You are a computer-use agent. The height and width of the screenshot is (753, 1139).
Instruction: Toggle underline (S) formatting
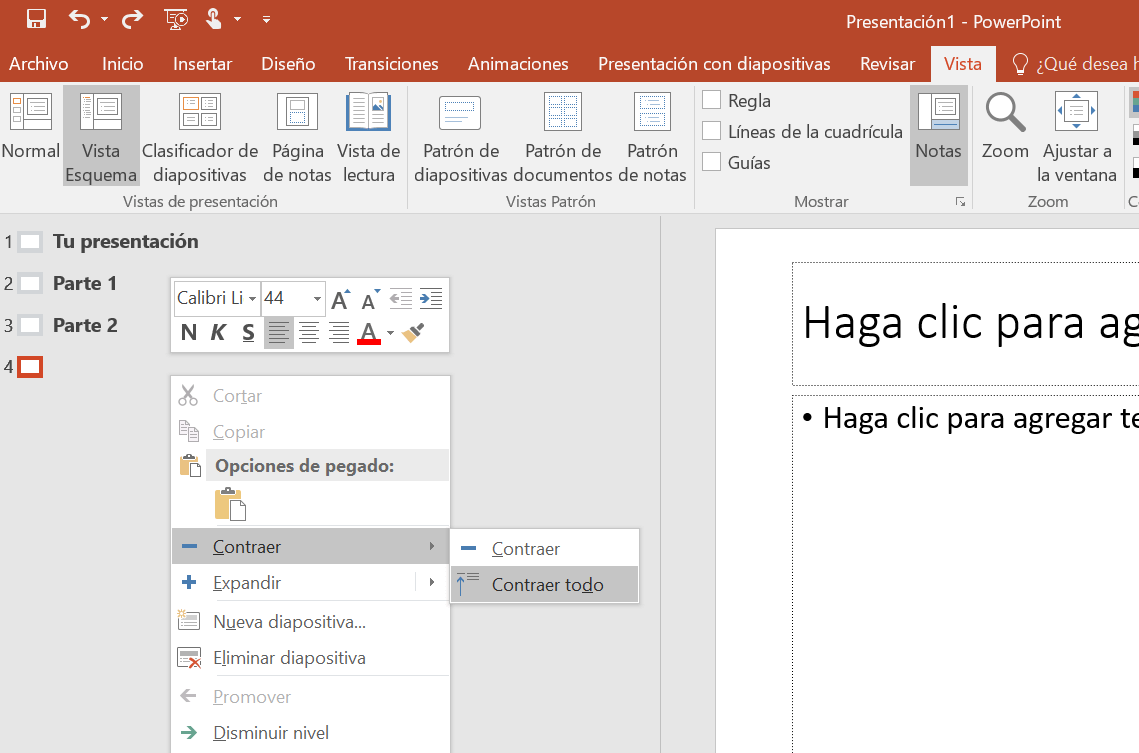click(248, 333)
